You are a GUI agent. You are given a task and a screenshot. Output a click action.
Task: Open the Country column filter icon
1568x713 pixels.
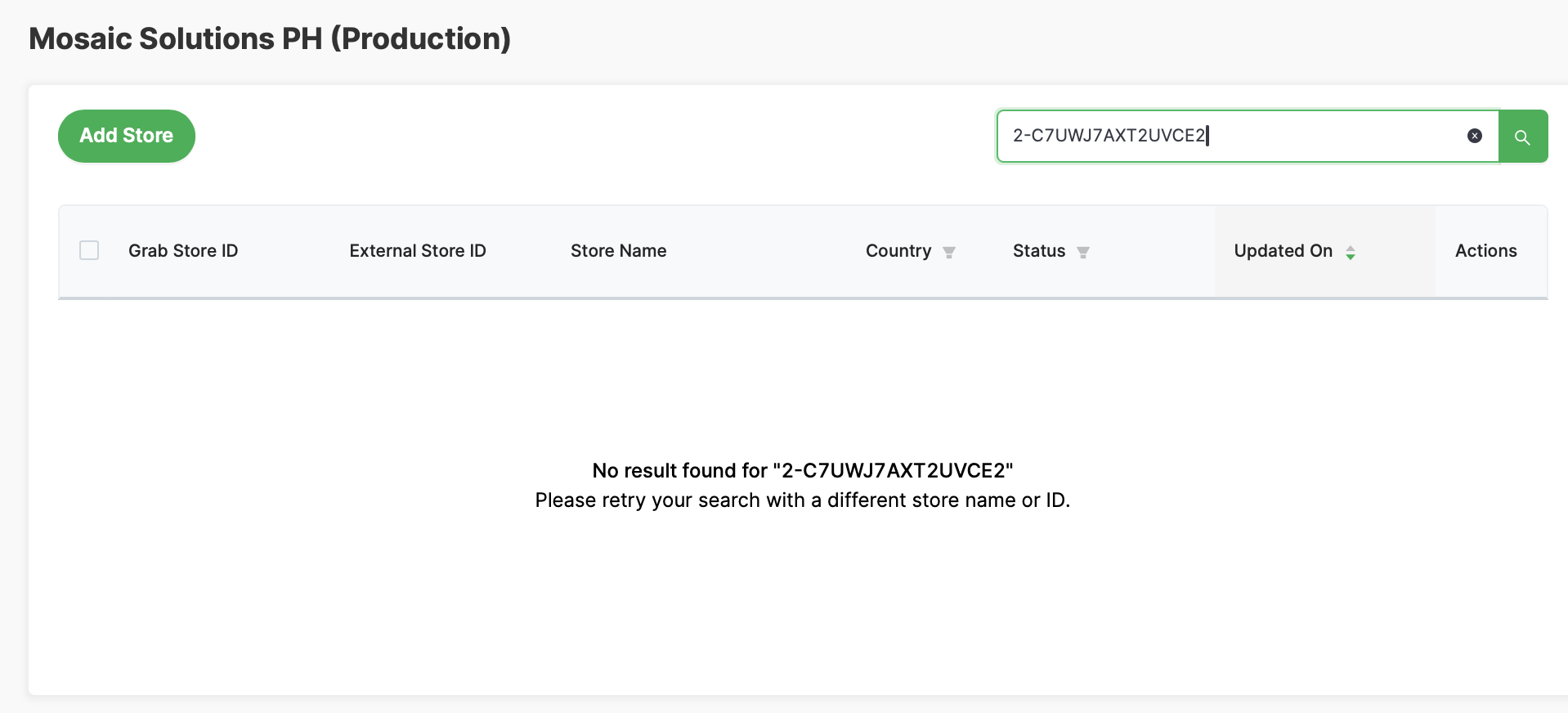tap(949, 252)
